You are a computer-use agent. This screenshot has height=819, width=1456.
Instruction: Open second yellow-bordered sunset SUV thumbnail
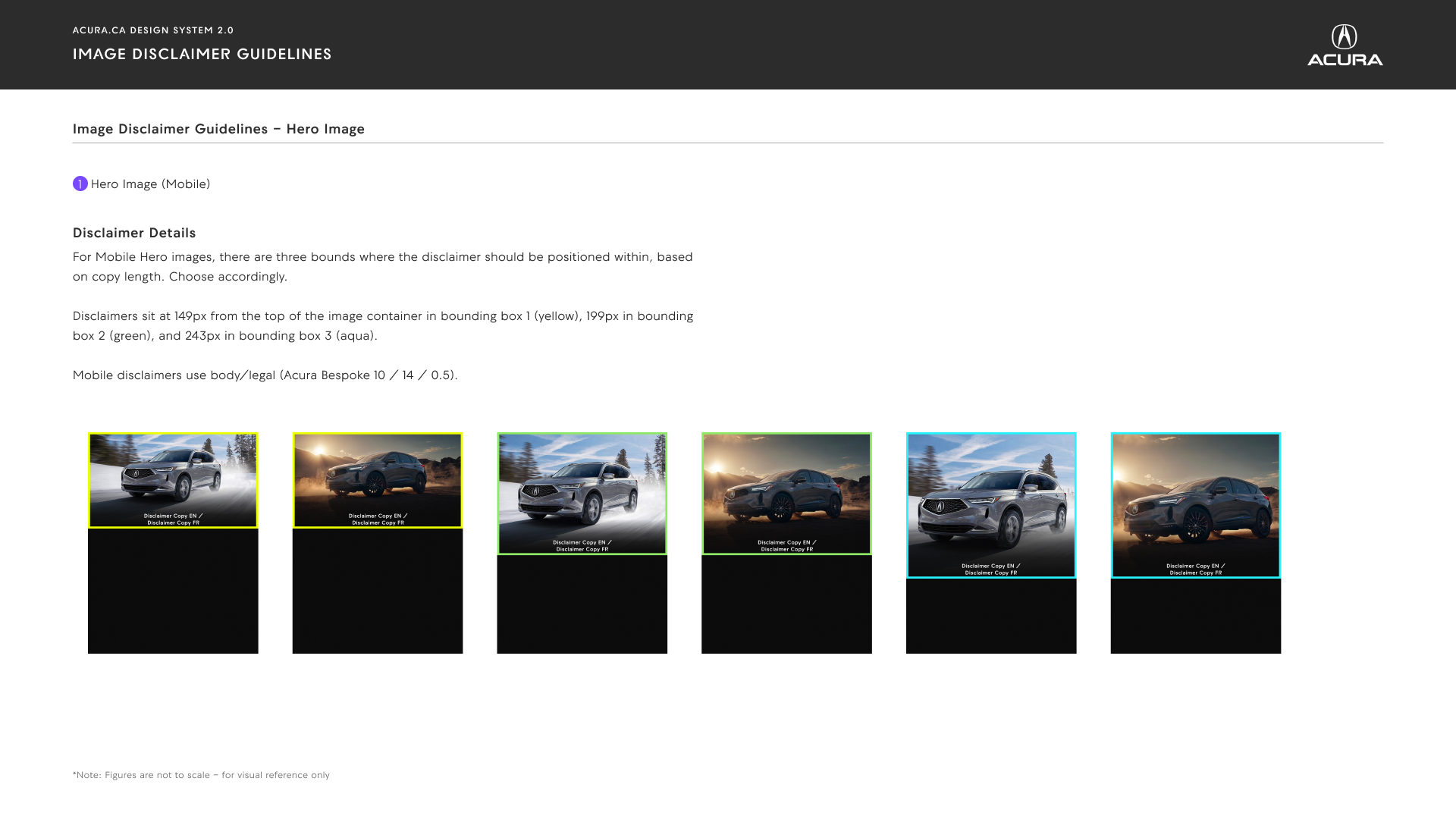click(x=378, y=480)
